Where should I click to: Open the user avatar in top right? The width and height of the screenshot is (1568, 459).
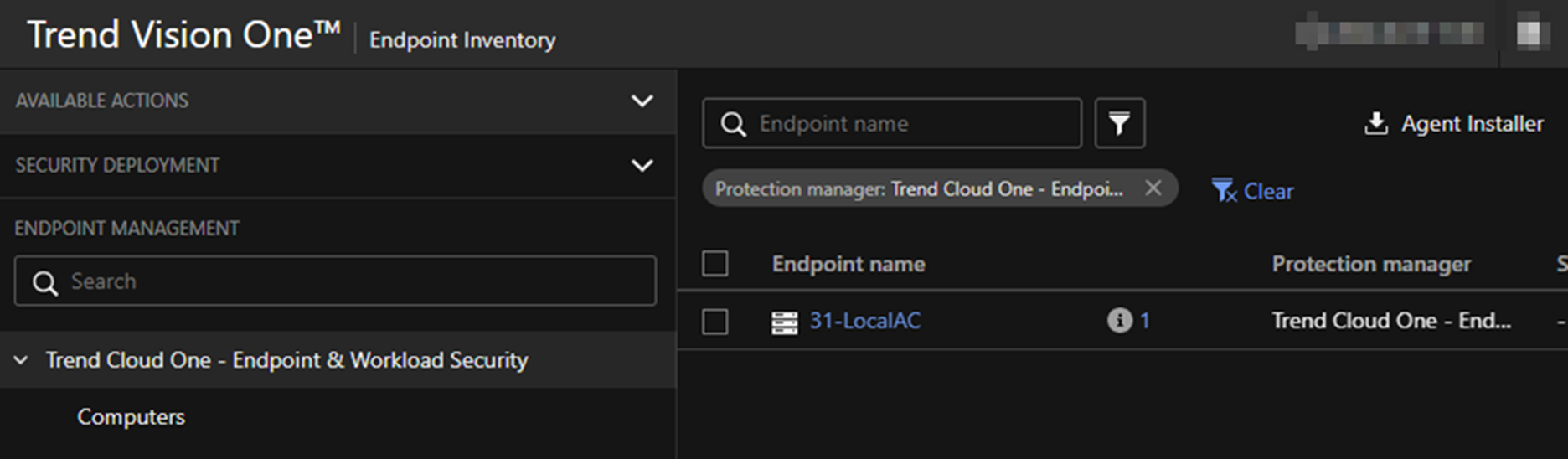(1532, 34)
